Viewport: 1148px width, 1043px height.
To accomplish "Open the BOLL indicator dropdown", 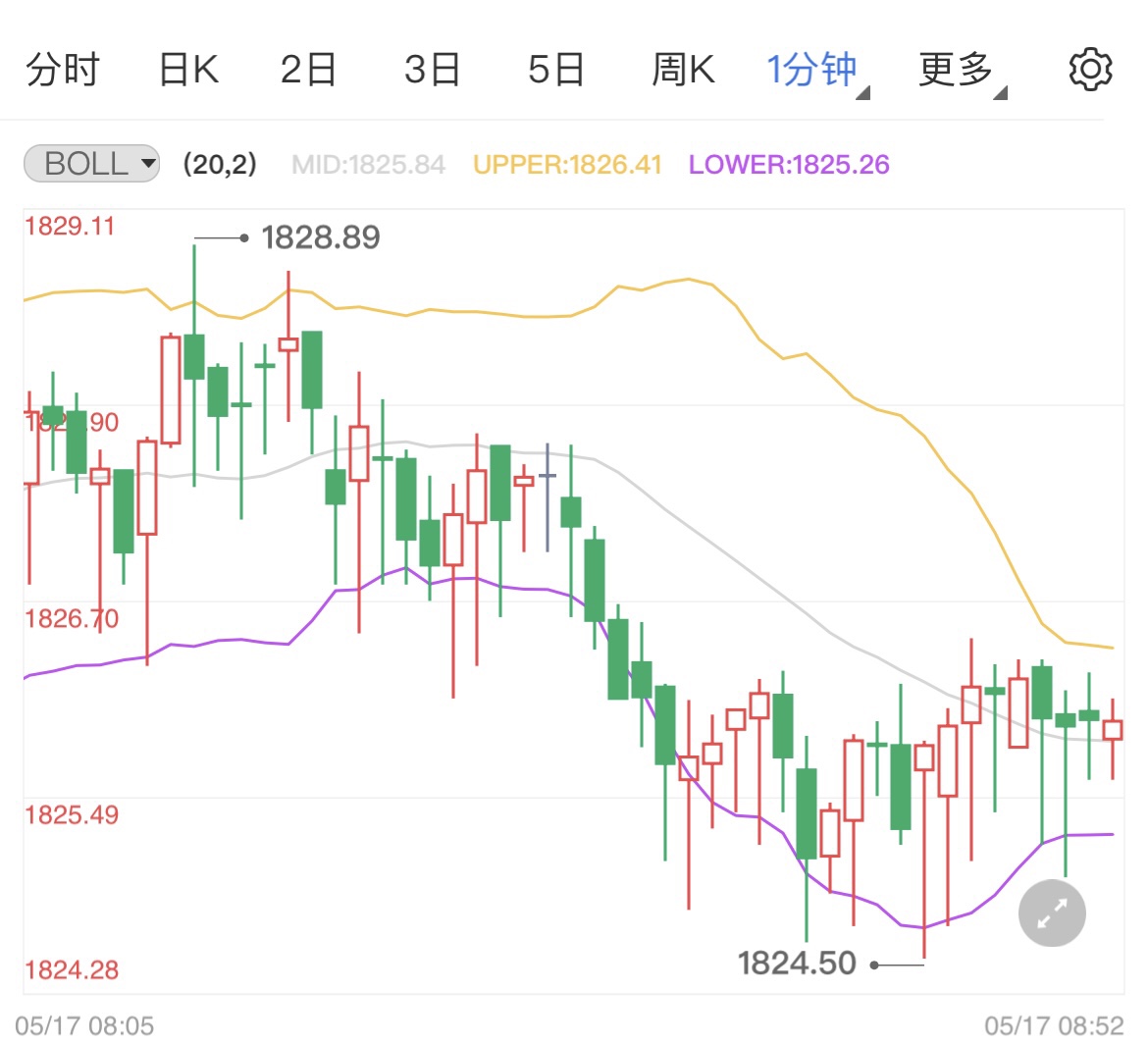I will 91,163.
